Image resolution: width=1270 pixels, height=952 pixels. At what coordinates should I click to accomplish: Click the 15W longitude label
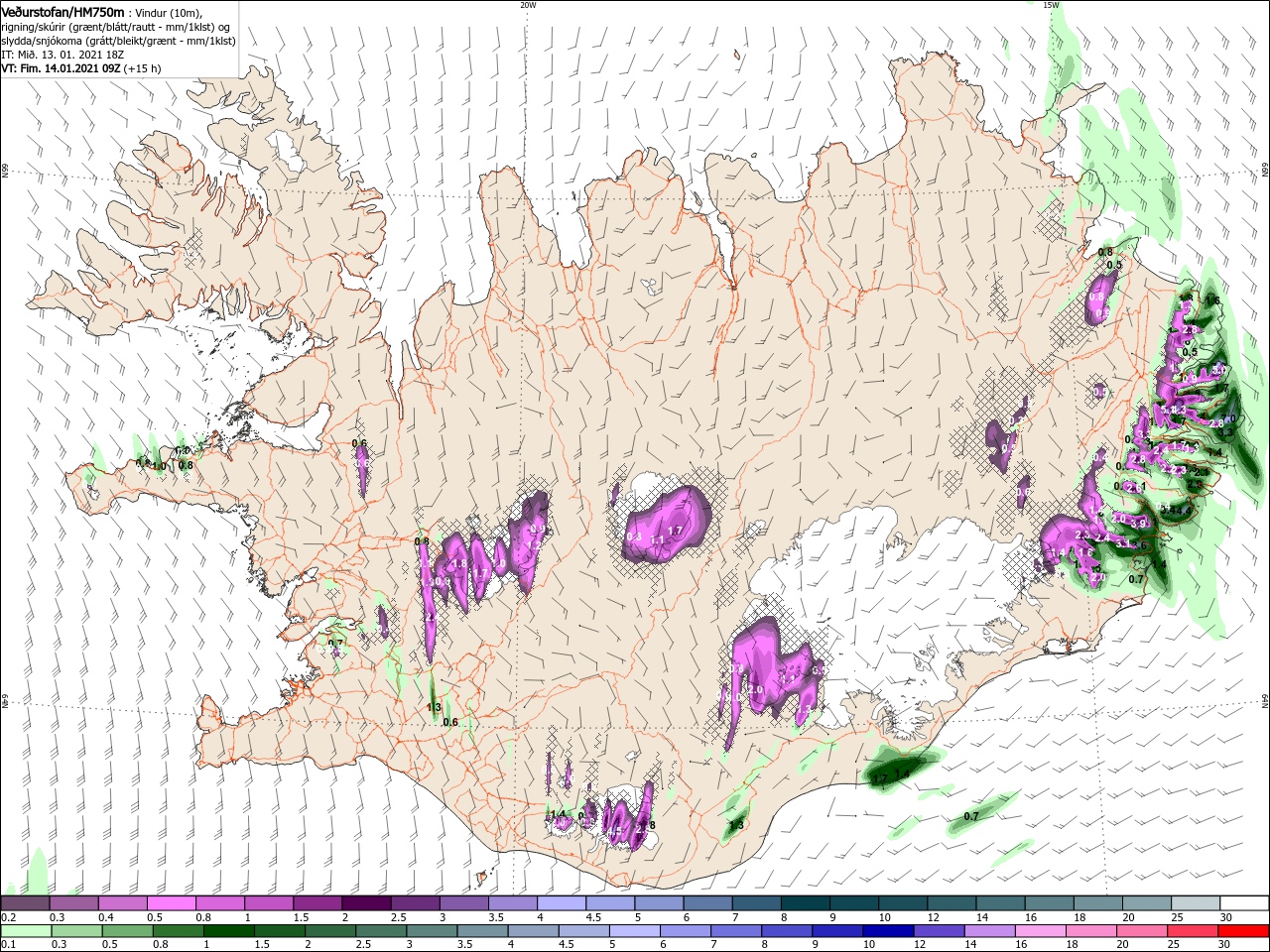(x=1051, y=5)
